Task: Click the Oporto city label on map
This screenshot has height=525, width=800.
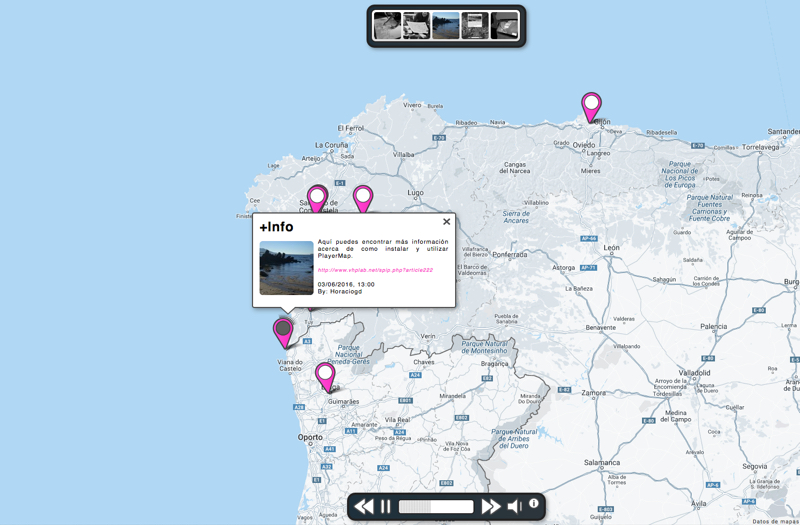Action: tap(310, 437)
